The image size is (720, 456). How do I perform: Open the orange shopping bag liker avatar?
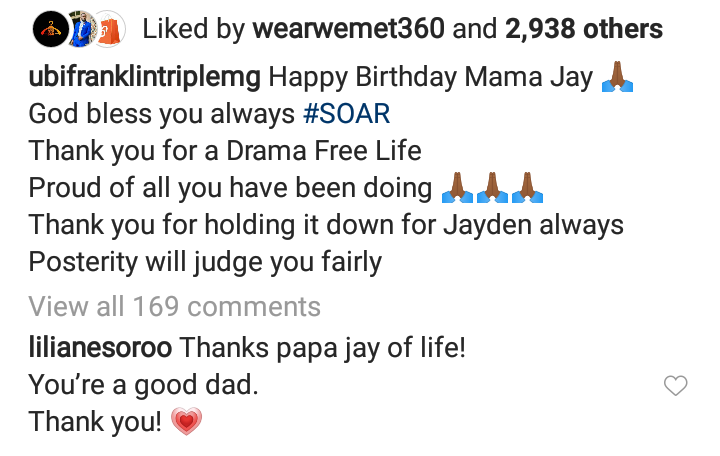click(110, 29)
